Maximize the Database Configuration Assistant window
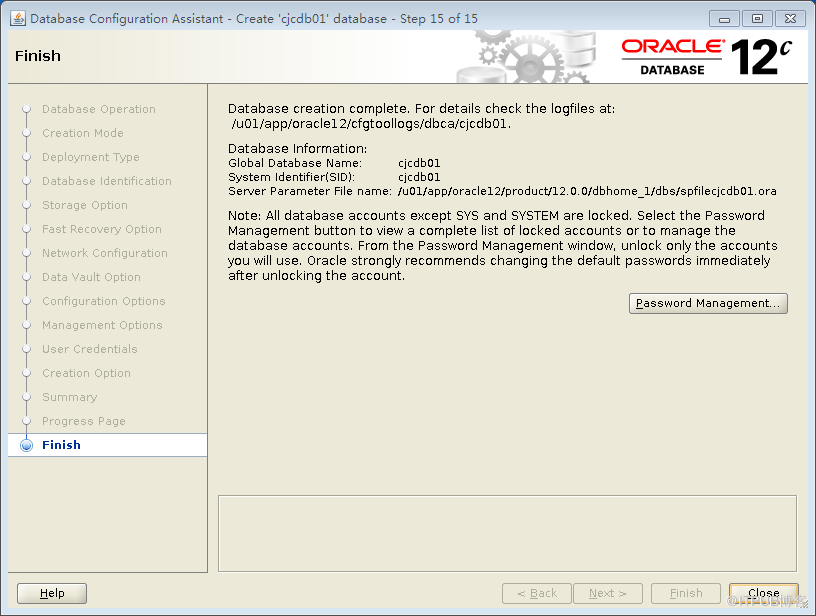Viewport: 816px width, 616px height. 757,19
